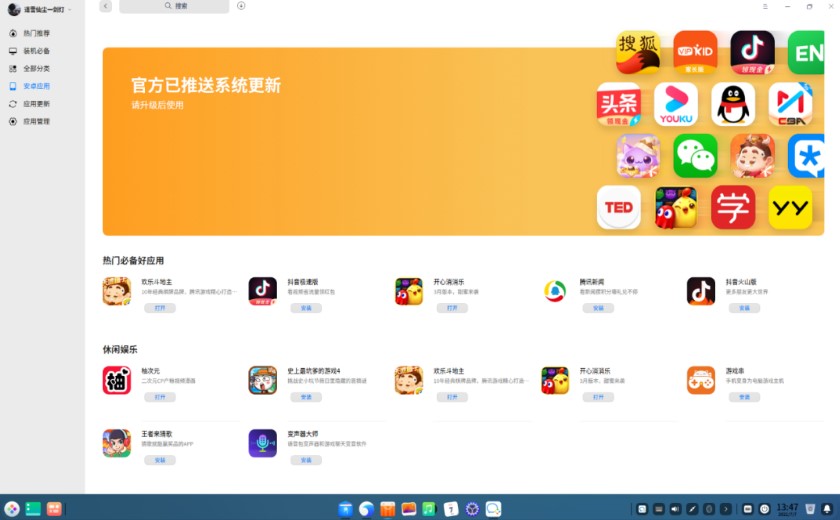Click the 游戏串 app title
Image resolution: width=840 pixels, height=520 pixels.
735,371
